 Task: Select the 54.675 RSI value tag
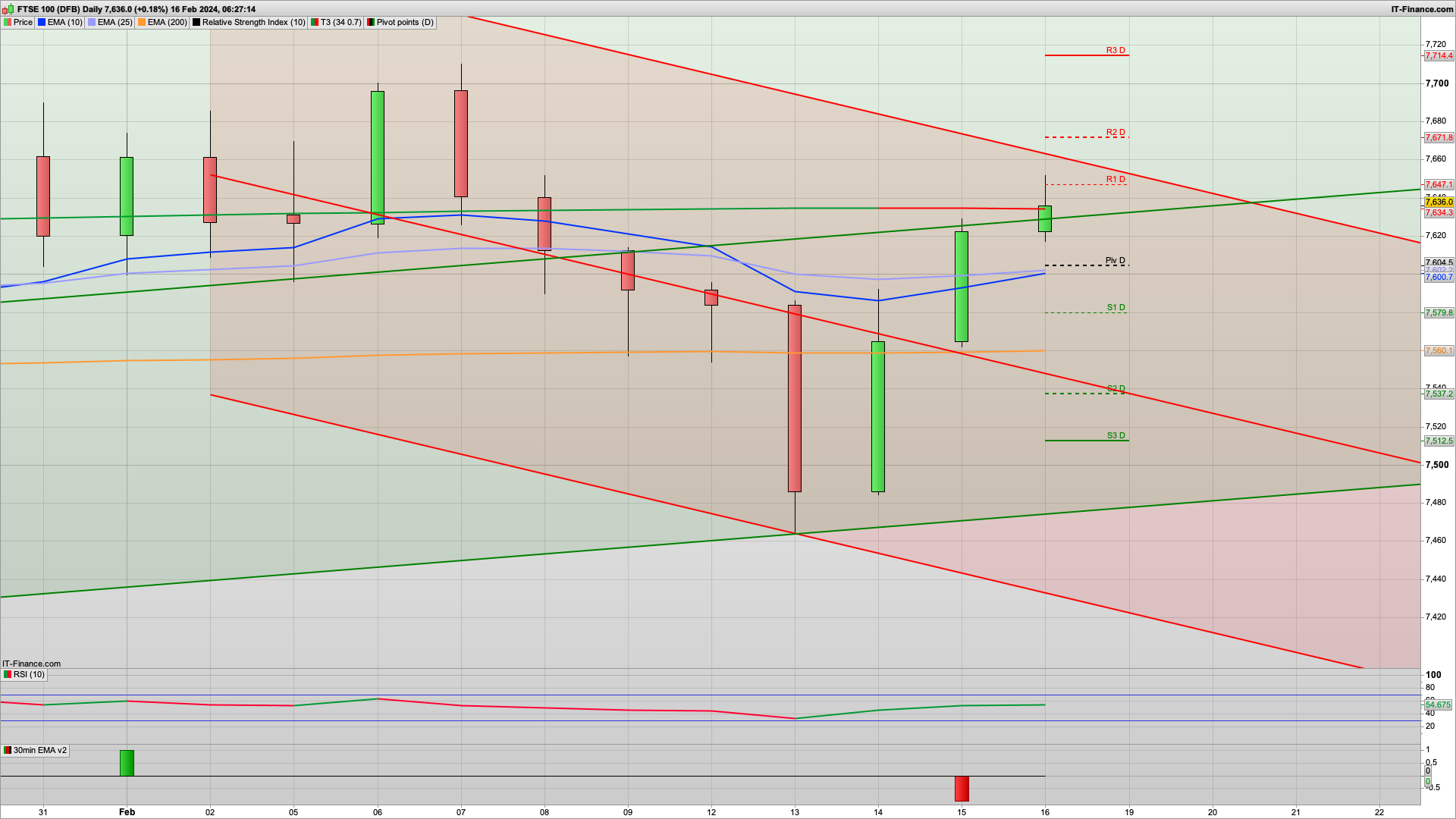[1439, 704]
